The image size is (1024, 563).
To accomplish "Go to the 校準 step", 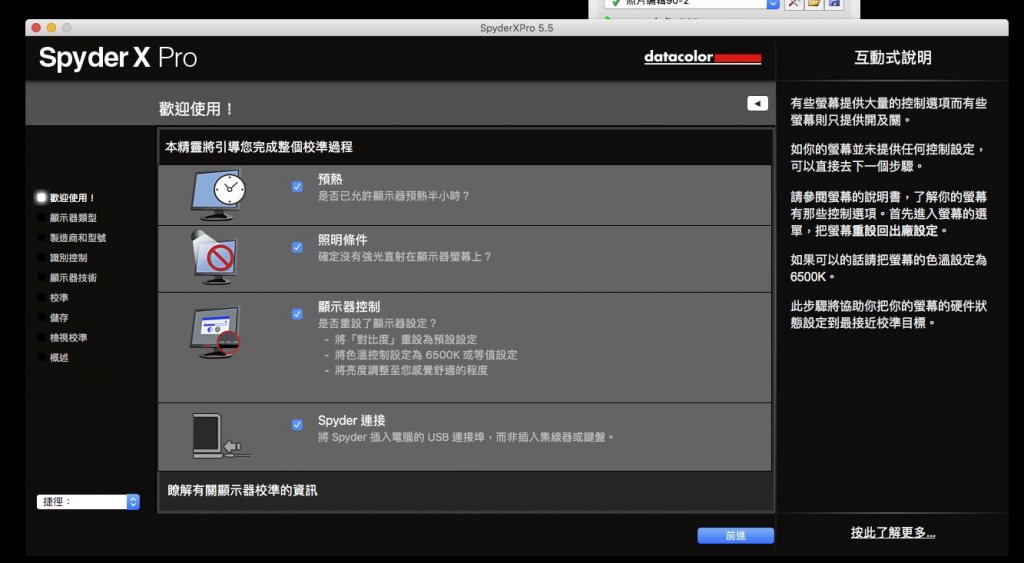I will [x=59, y=297].
